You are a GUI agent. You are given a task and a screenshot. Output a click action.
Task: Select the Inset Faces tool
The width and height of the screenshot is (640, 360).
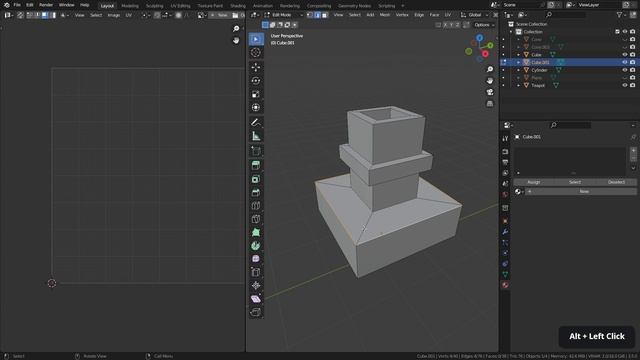(256, 179)
